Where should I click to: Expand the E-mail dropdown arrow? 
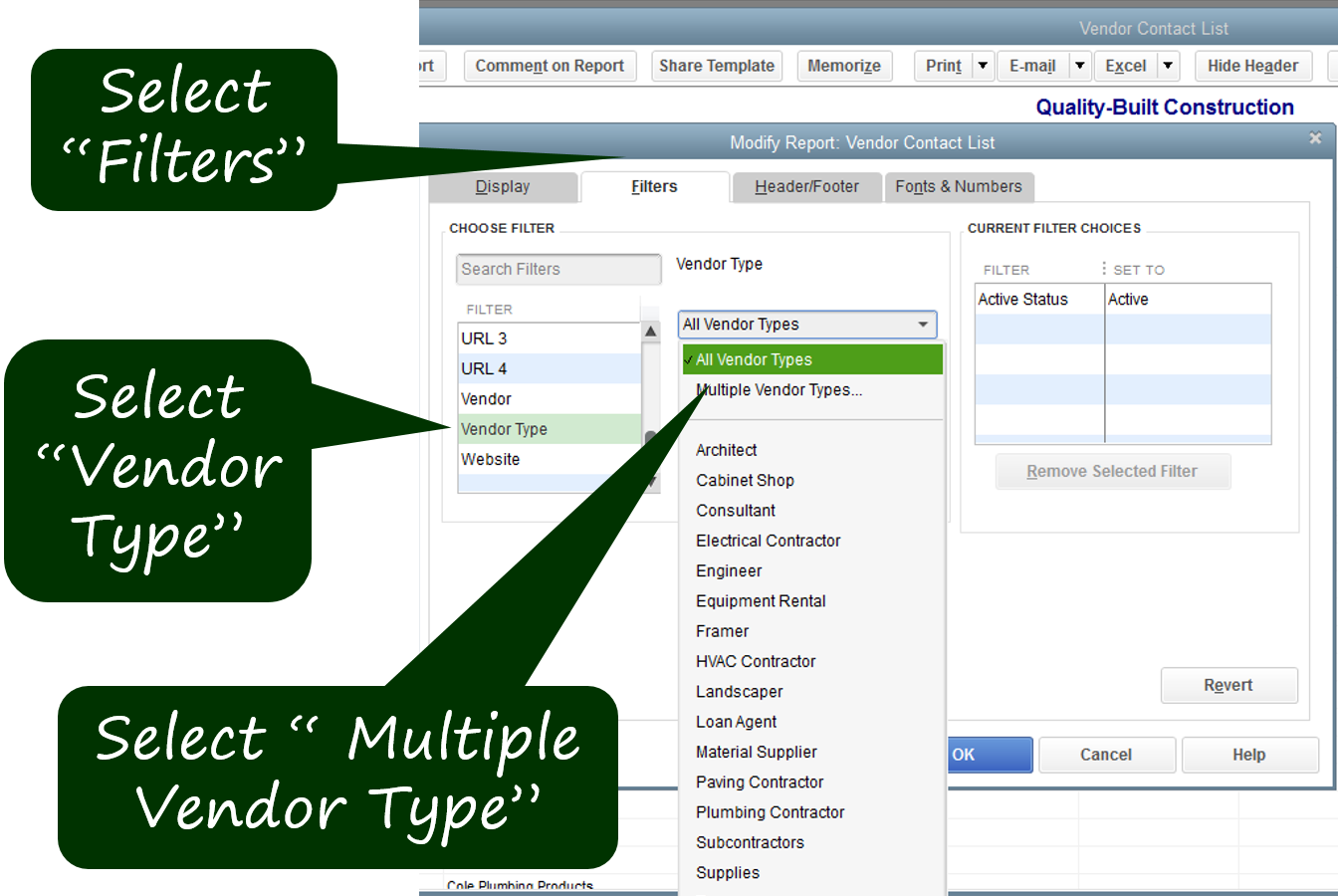click(x=1079, y=66)
